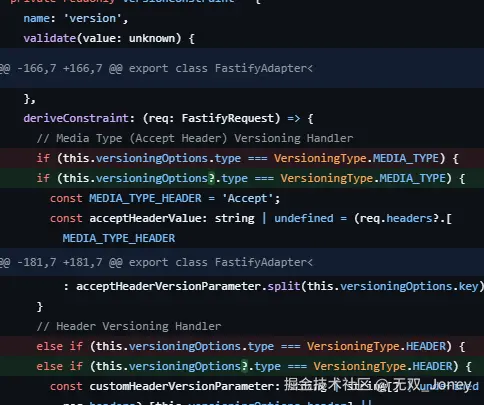
Task: Select the "@@ -181,7 +181,7 @@" hunk header
Action: coord(242,262)
